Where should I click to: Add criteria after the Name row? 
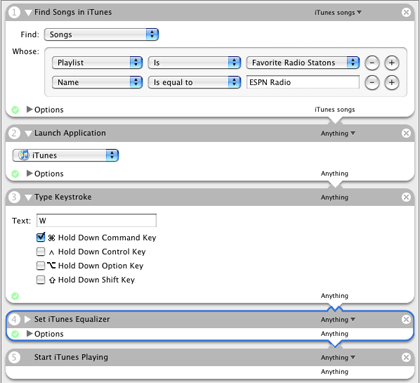click(392, 83)
